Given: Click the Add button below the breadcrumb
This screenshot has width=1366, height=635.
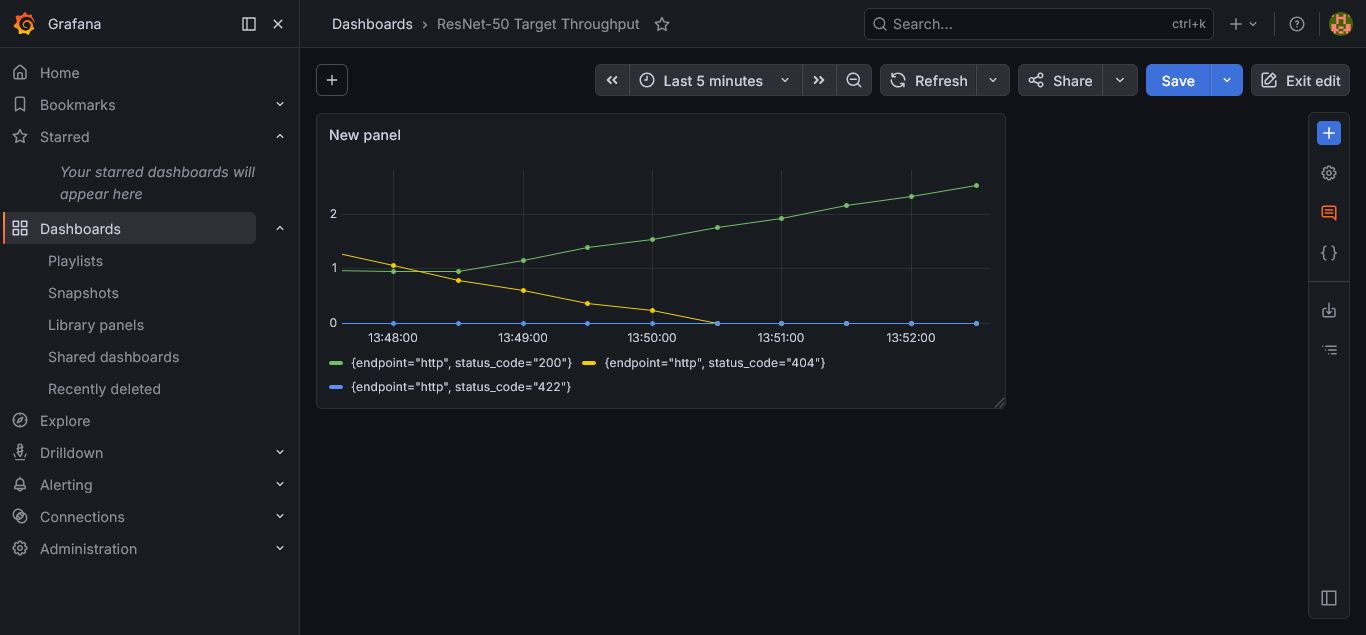Looking at the screenshot, I should 332,80.
